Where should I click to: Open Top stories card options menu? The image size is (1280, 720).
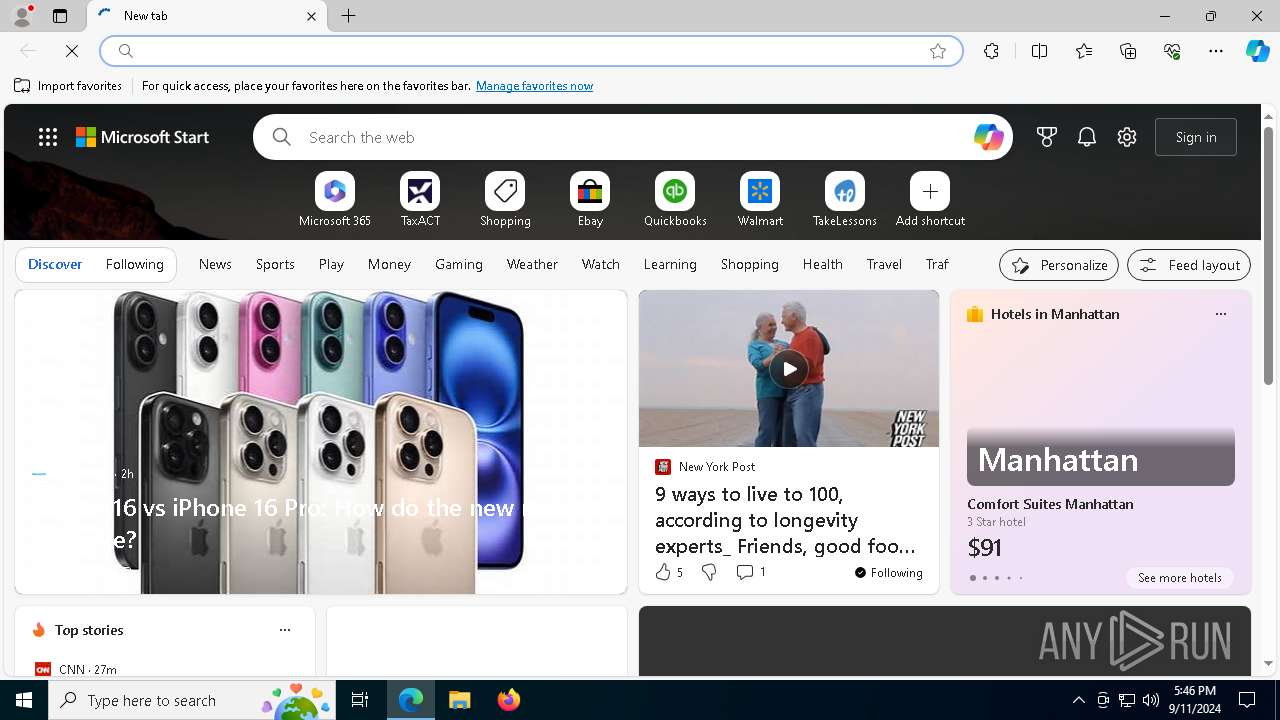285,630
